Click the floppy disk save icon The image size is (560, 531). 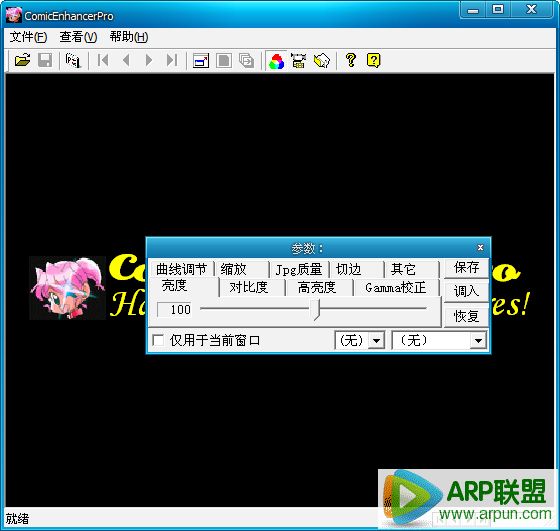(45, 60)
